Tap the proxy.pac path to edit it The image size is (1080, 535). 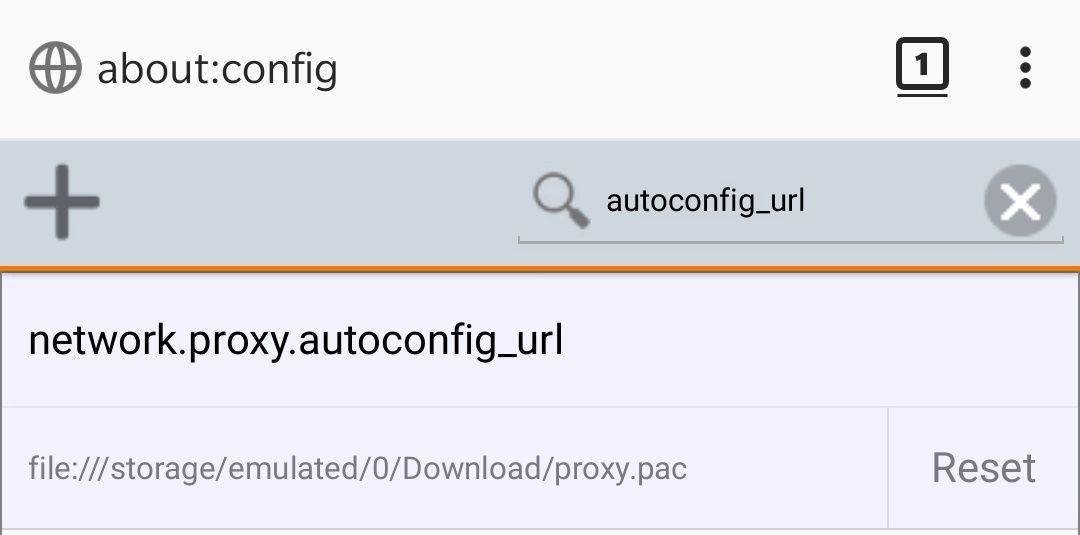358,468
